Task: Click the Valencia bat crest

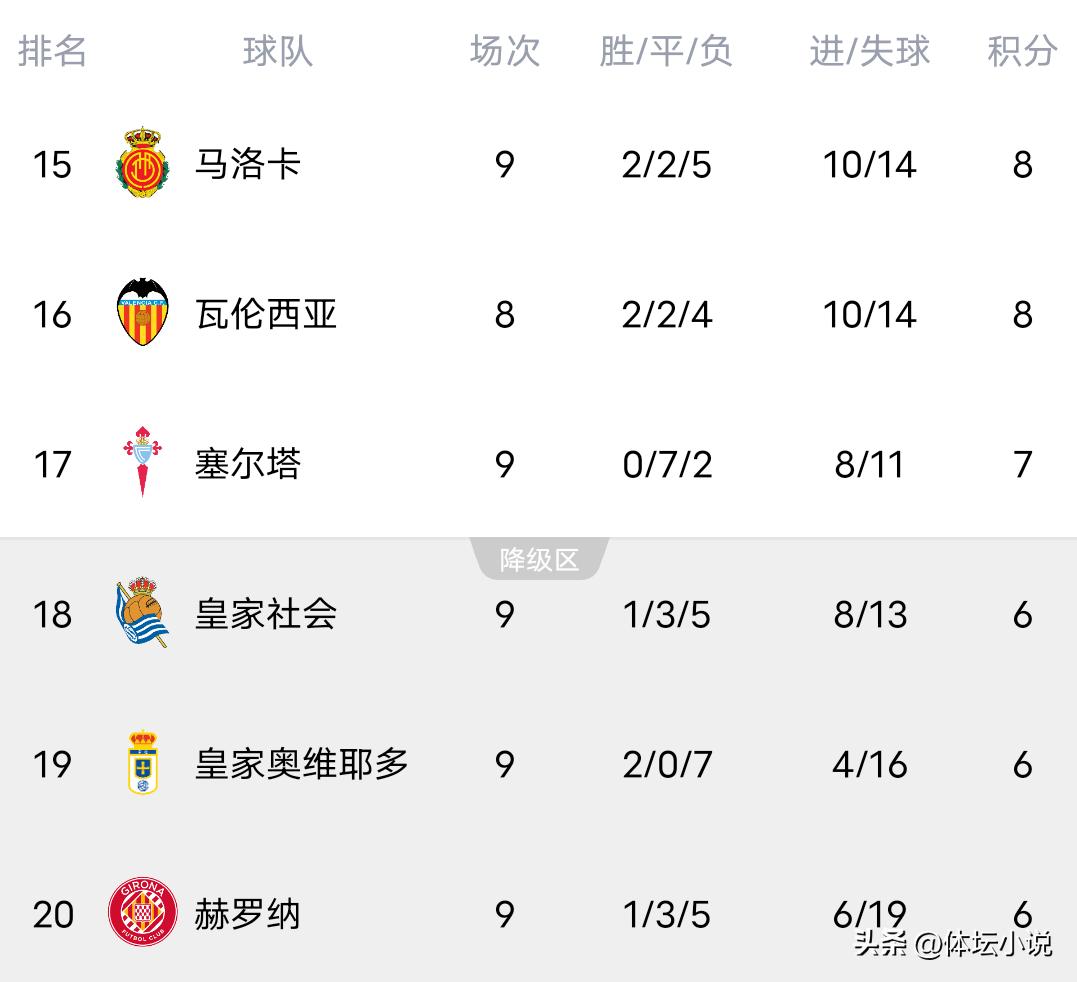Action: point(142,313)
